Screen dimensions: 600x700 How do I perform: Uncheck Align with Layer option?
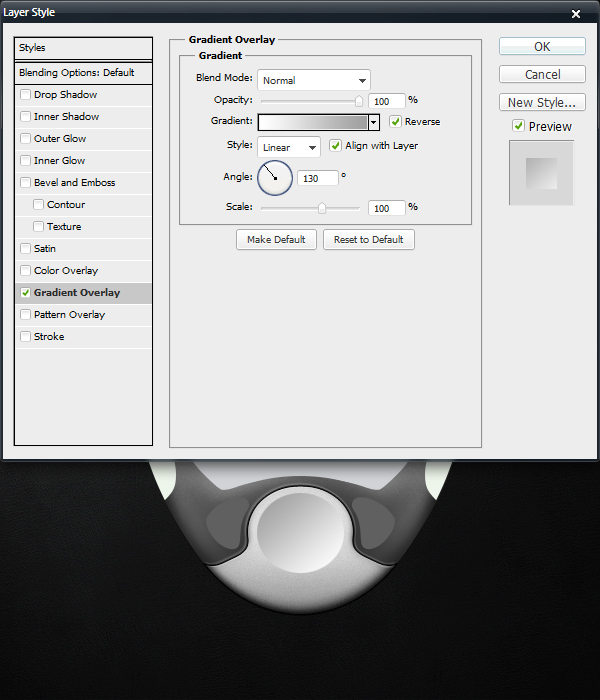click(x=335, y=146)
